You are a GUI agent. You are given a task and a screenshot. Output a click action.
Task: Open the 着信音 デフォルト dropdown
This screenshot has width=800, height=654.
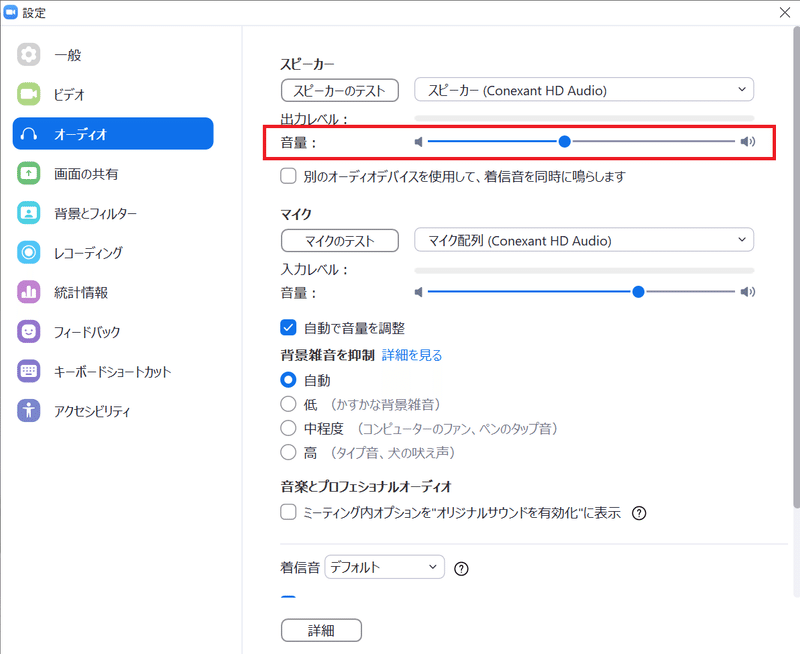[385, 566]
